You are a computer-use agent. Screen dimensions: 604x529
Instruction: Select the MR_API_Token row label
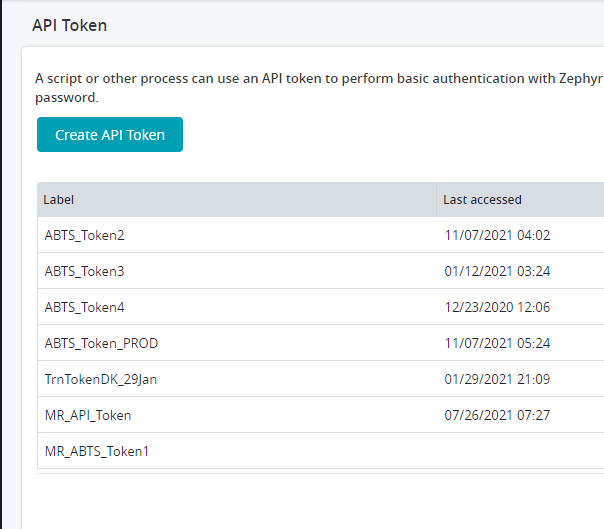[88, 416]
